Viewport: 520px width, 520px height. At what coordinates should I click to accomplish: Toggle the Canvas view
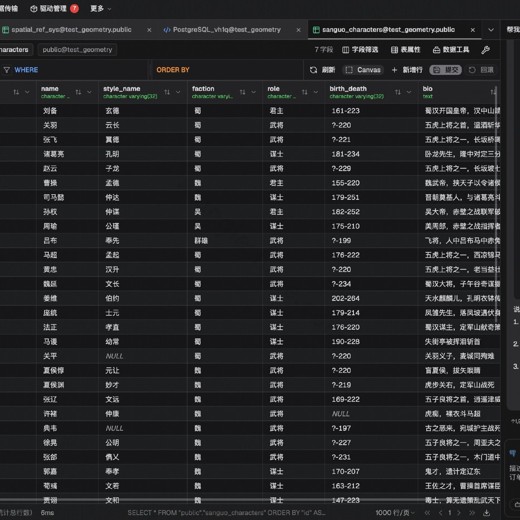point(363,70)
